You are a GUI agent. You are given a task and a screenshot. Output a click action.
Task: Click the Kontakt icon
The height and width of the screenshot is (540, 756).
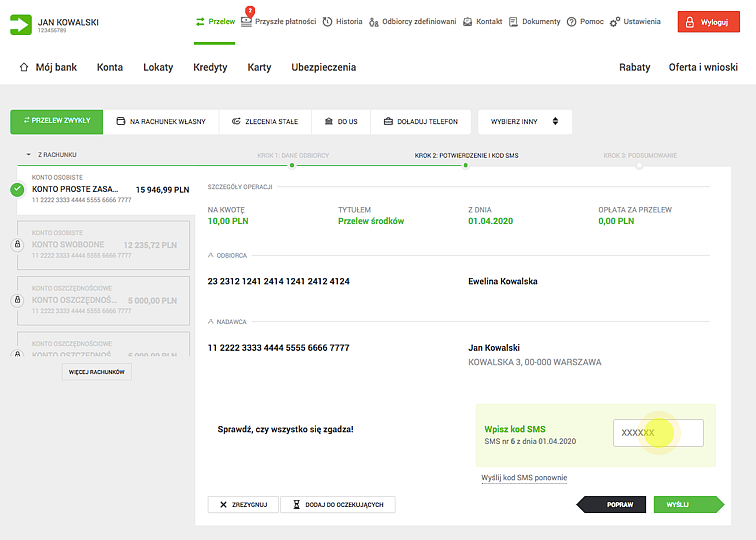[468, 22]
